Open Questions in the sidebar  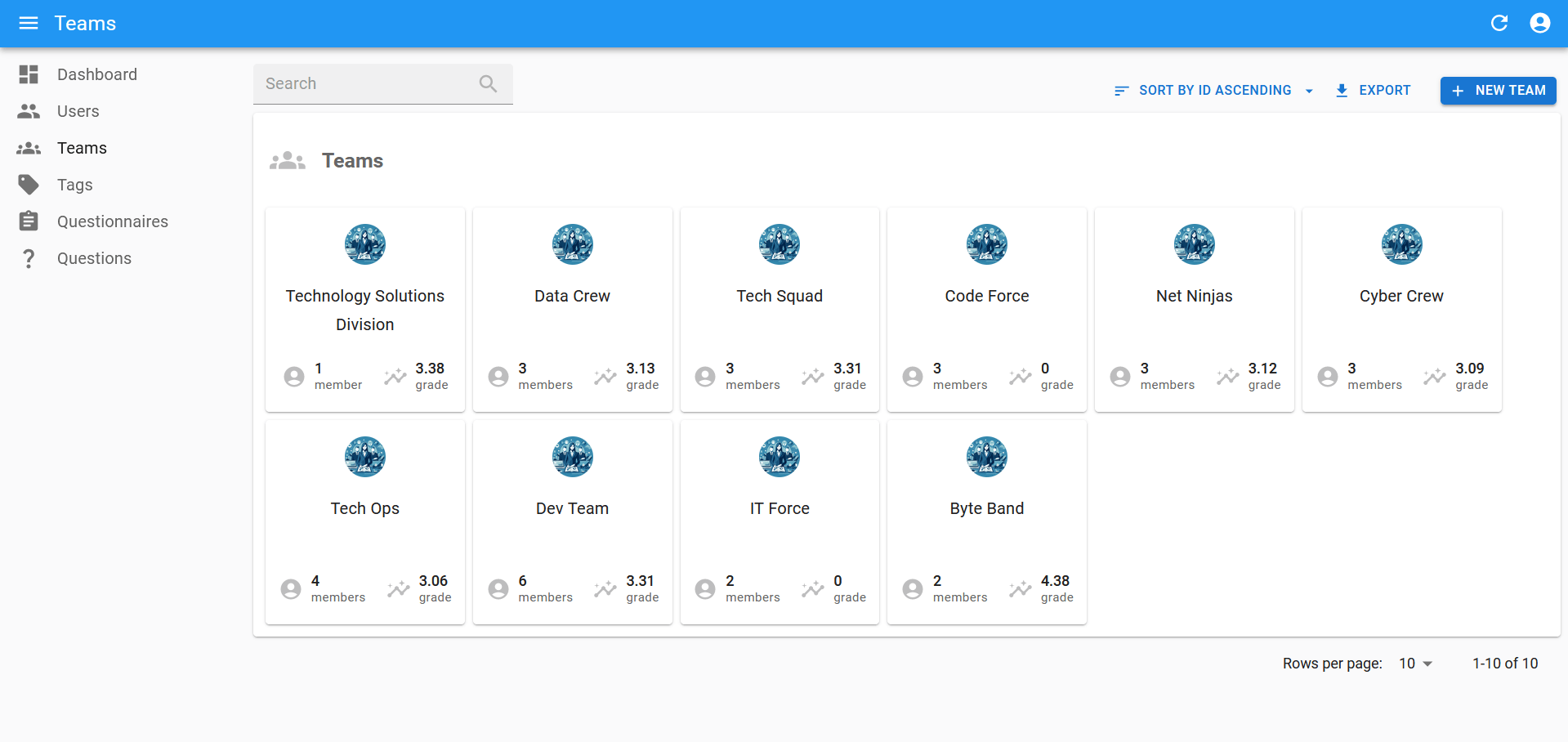click(94, 258)
